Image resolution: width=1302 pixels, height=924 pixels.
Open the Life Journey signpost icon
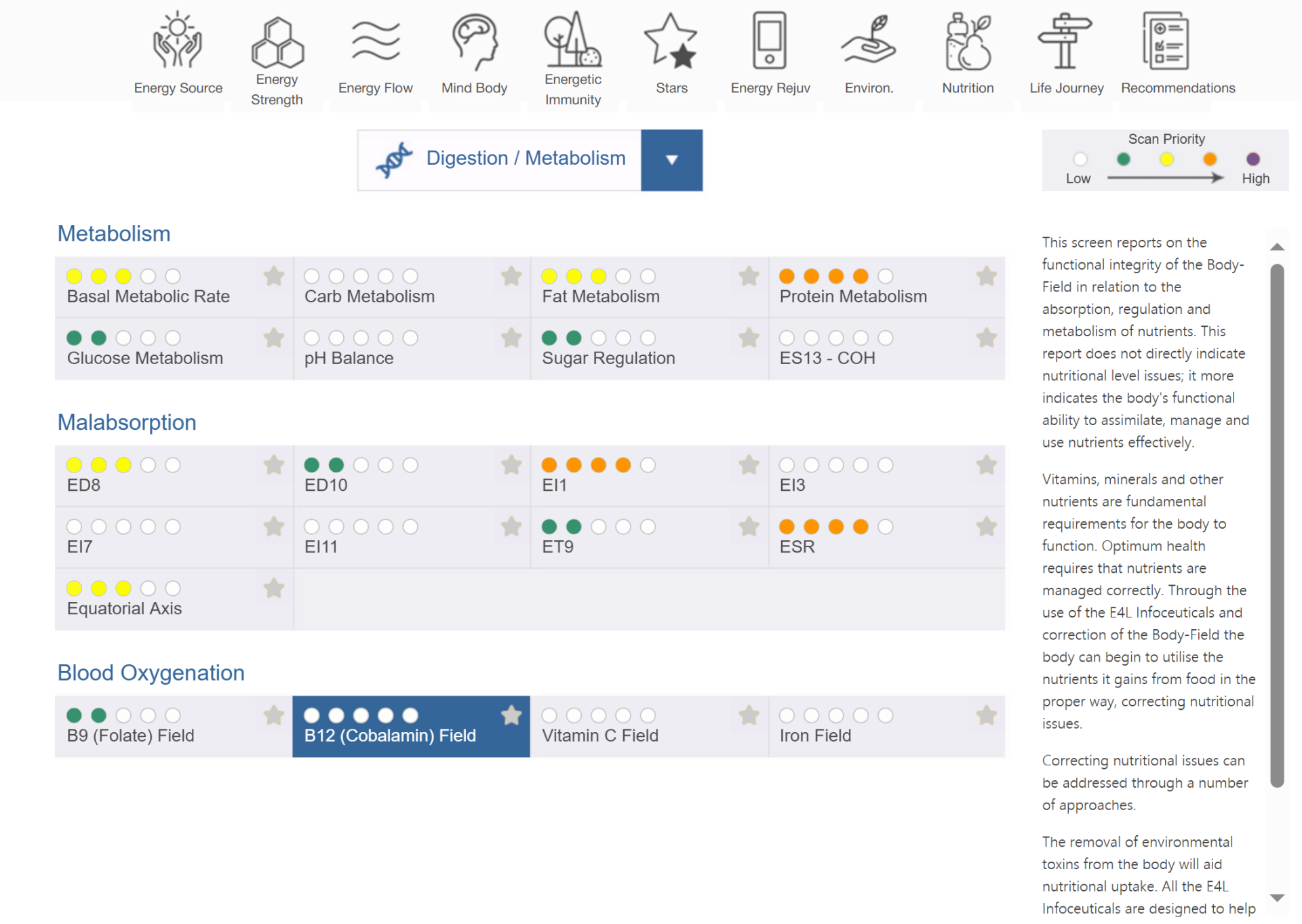pyautogui.click(x=1065, y=41)
